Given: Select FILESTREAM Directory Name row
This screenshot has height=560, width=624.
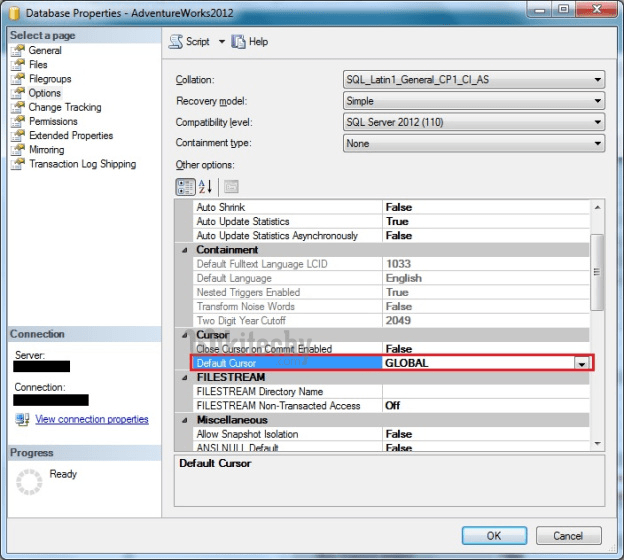Looking at the screenshot, I should 392,392.
